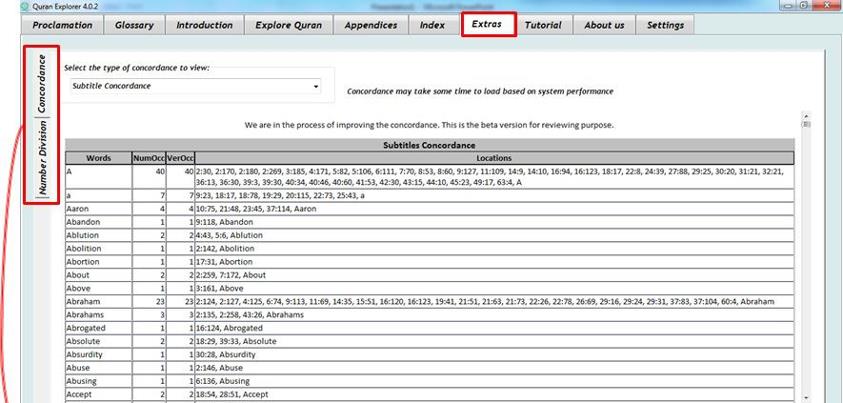Open the Introduction tab
This screenshot has height=403, width=843.
coord(204,25)
